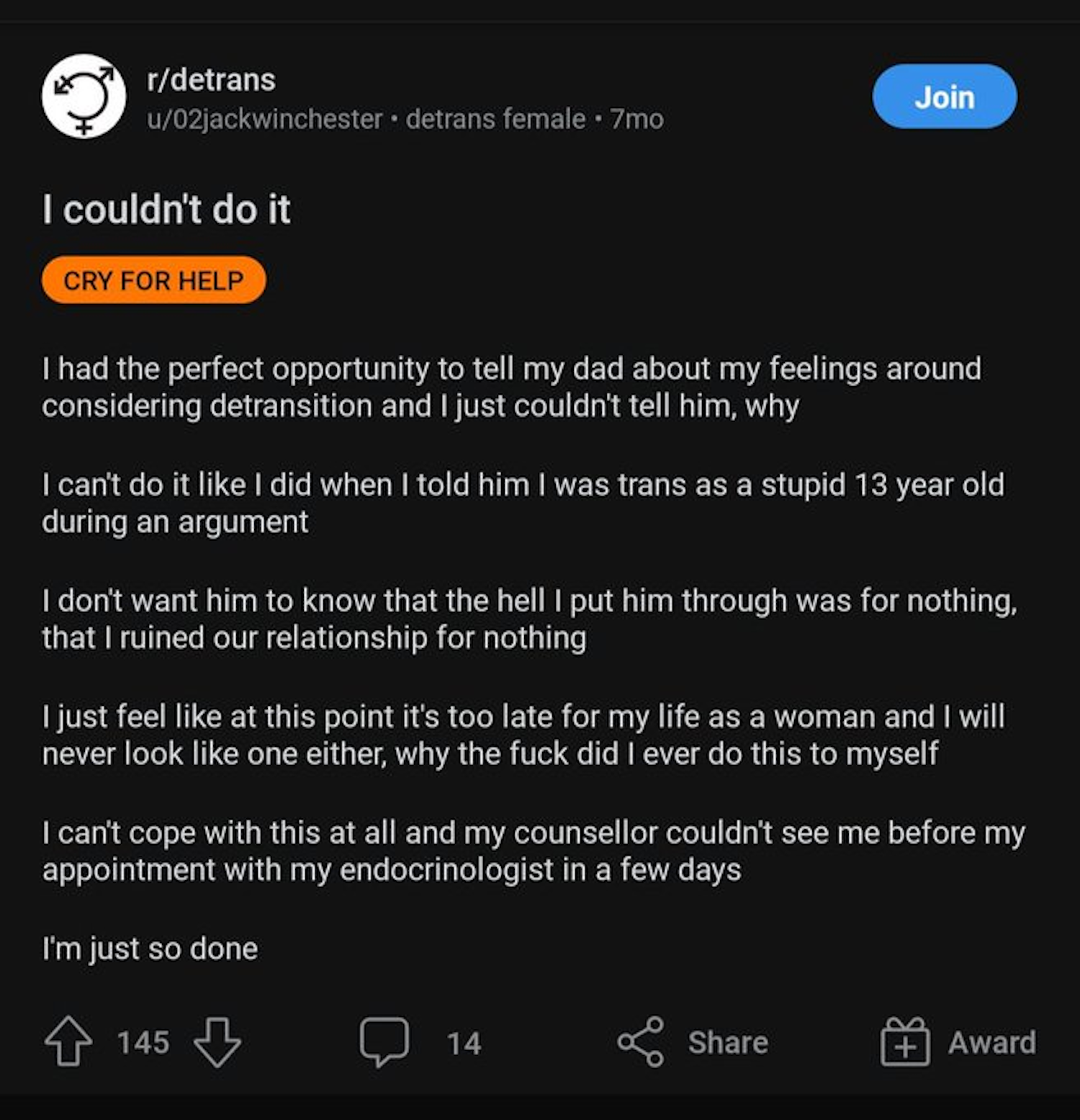
Task: Open the r/detrans subreddit name link
Action: tap(211, 80)
